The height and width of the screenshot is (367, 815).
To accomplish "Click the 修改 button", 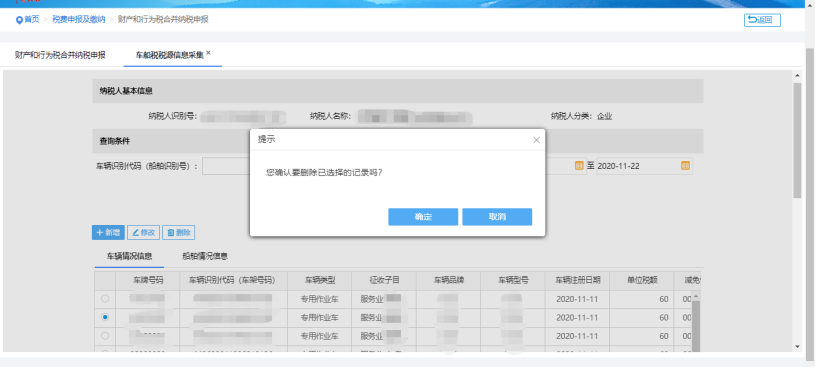I will tap(143, 233).
